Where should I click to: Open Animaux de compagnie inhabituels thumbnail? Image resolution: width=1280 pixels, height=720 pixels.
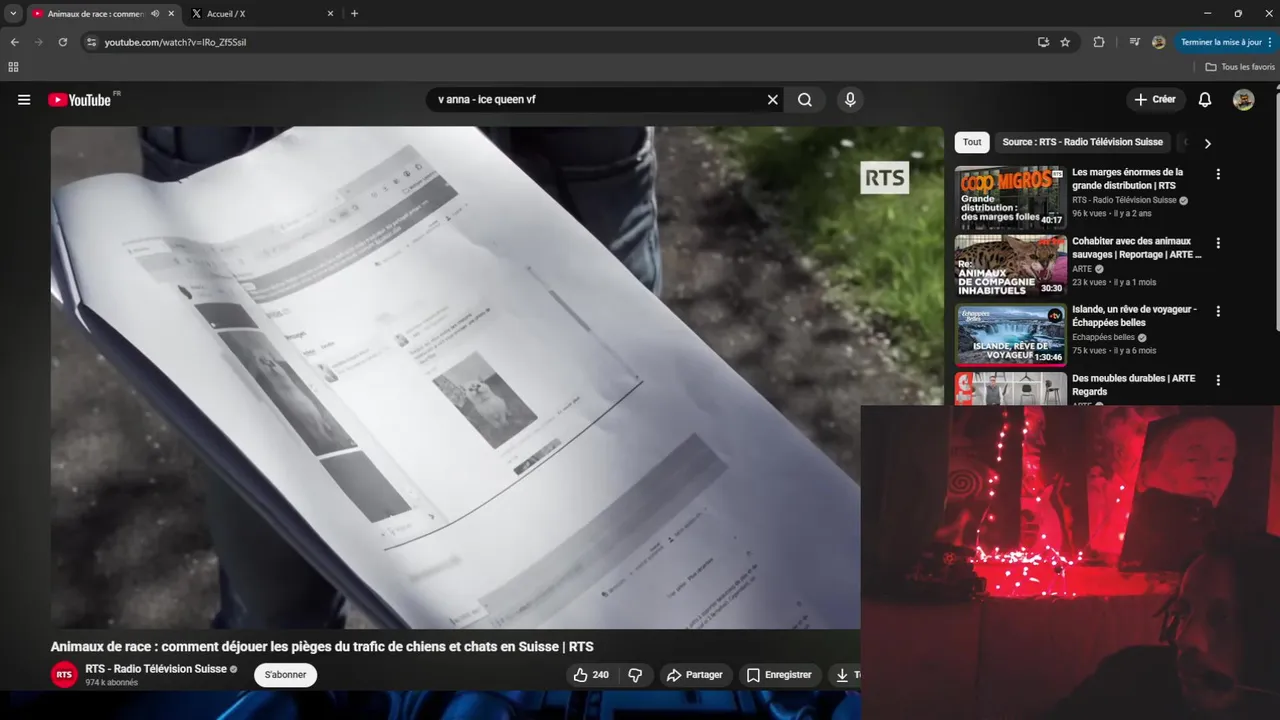pos(1010,266)
